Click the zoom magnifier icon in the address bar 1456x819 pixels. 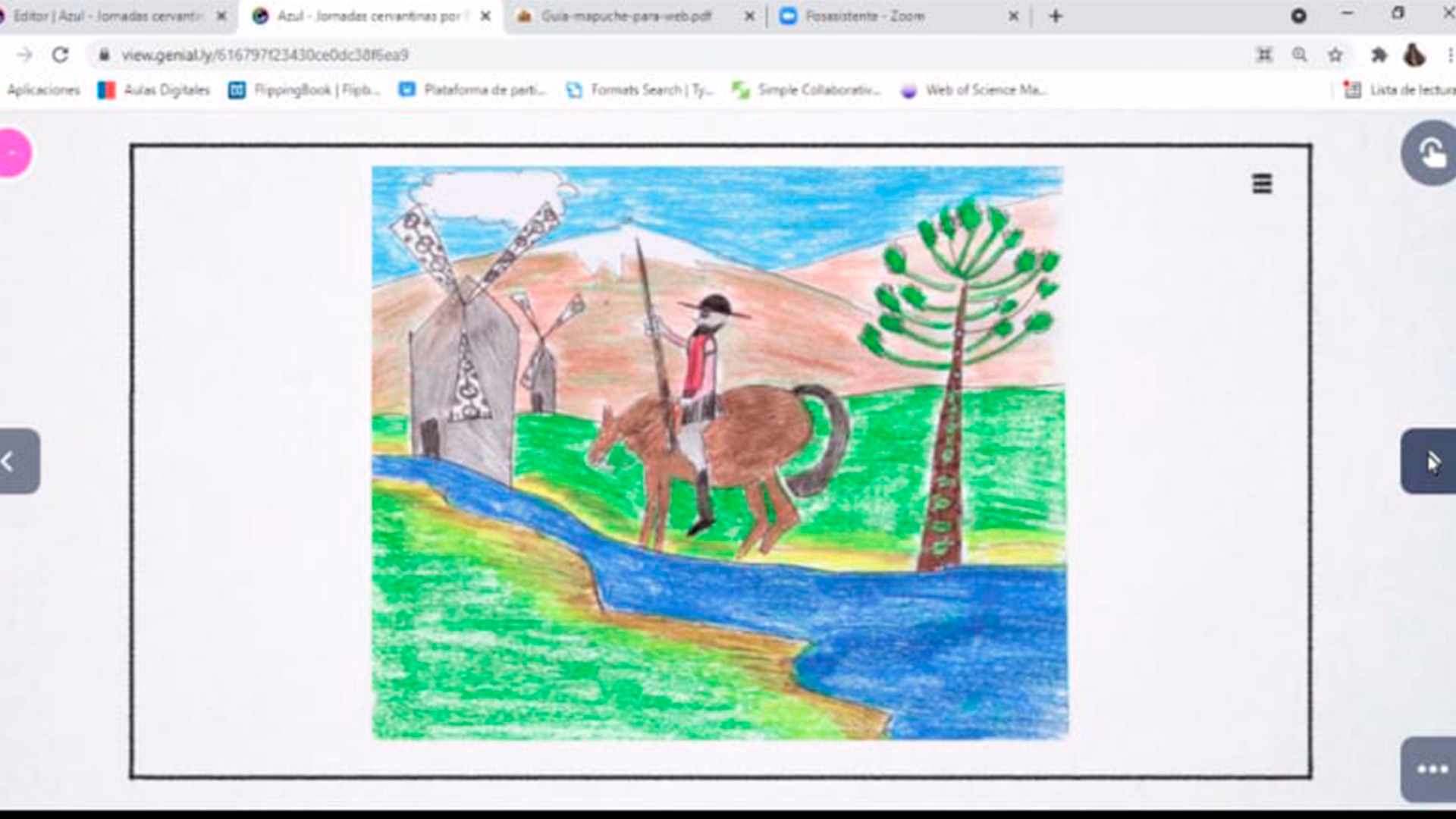[x=1300, y=55]
